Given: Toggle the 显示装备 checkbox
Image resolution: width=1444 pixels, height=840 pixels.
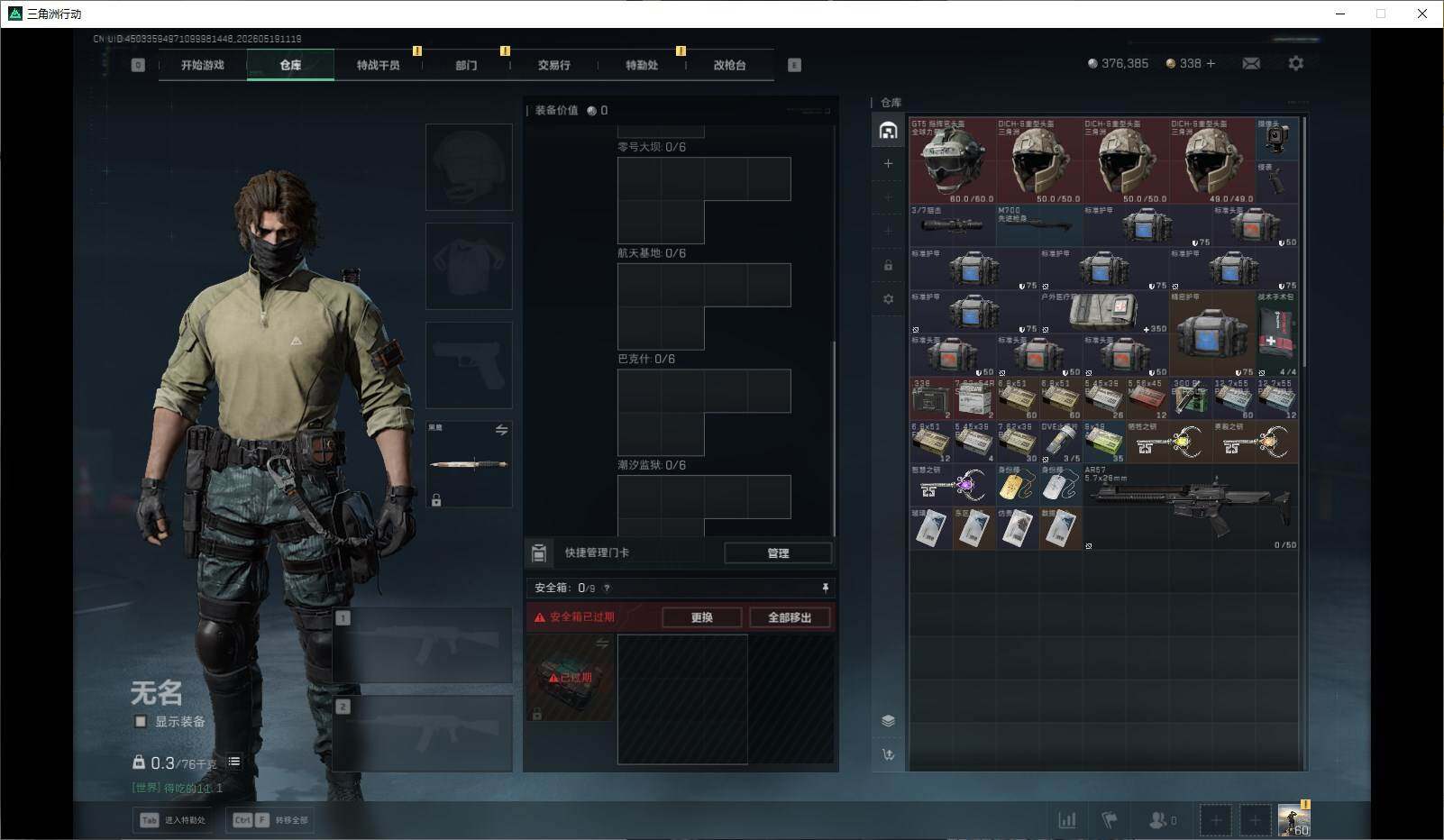Looking at the screenshot, I should click(141, 721).
